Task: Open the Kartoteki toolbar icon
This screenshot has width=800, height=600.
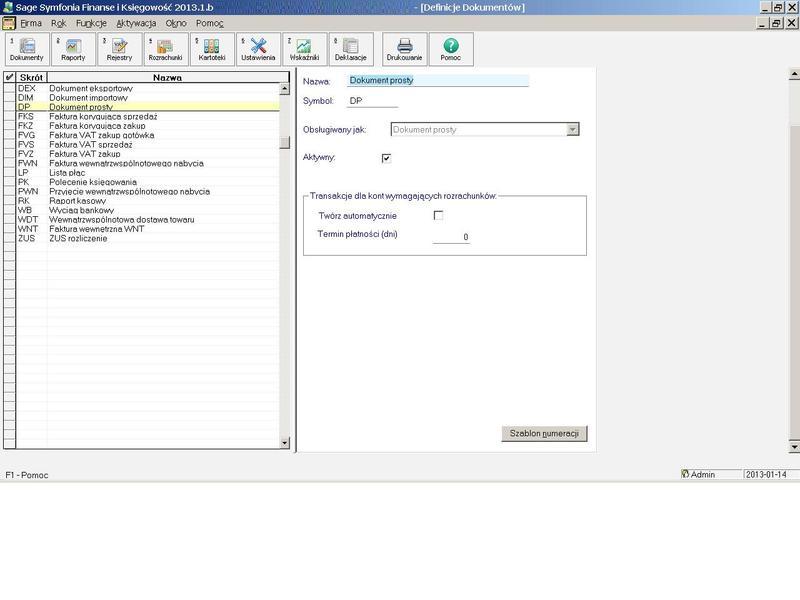Action: point(212,49)
